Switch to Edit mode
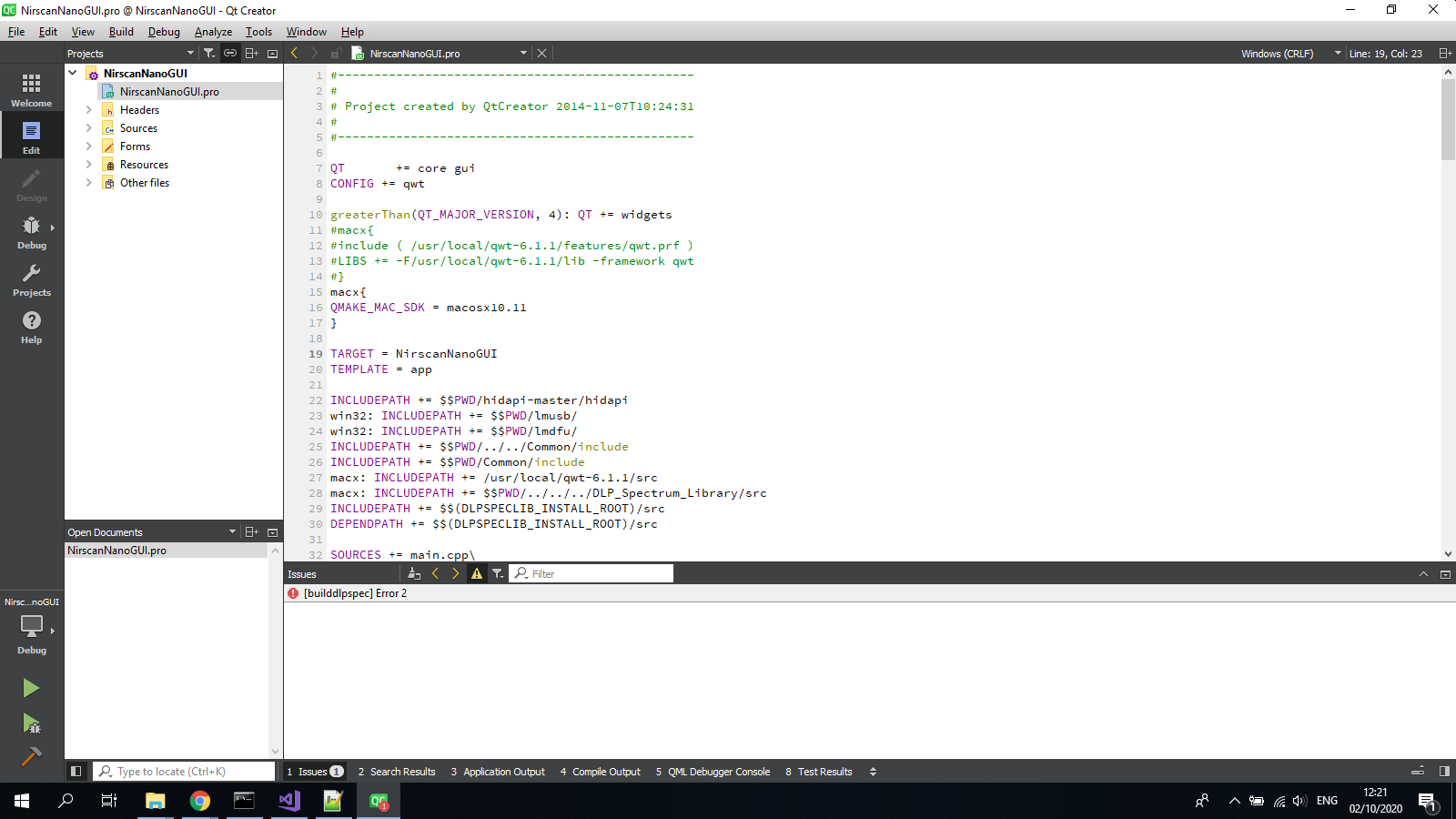Viewport: 1456px width, 819px height. [x=32, y=136]
